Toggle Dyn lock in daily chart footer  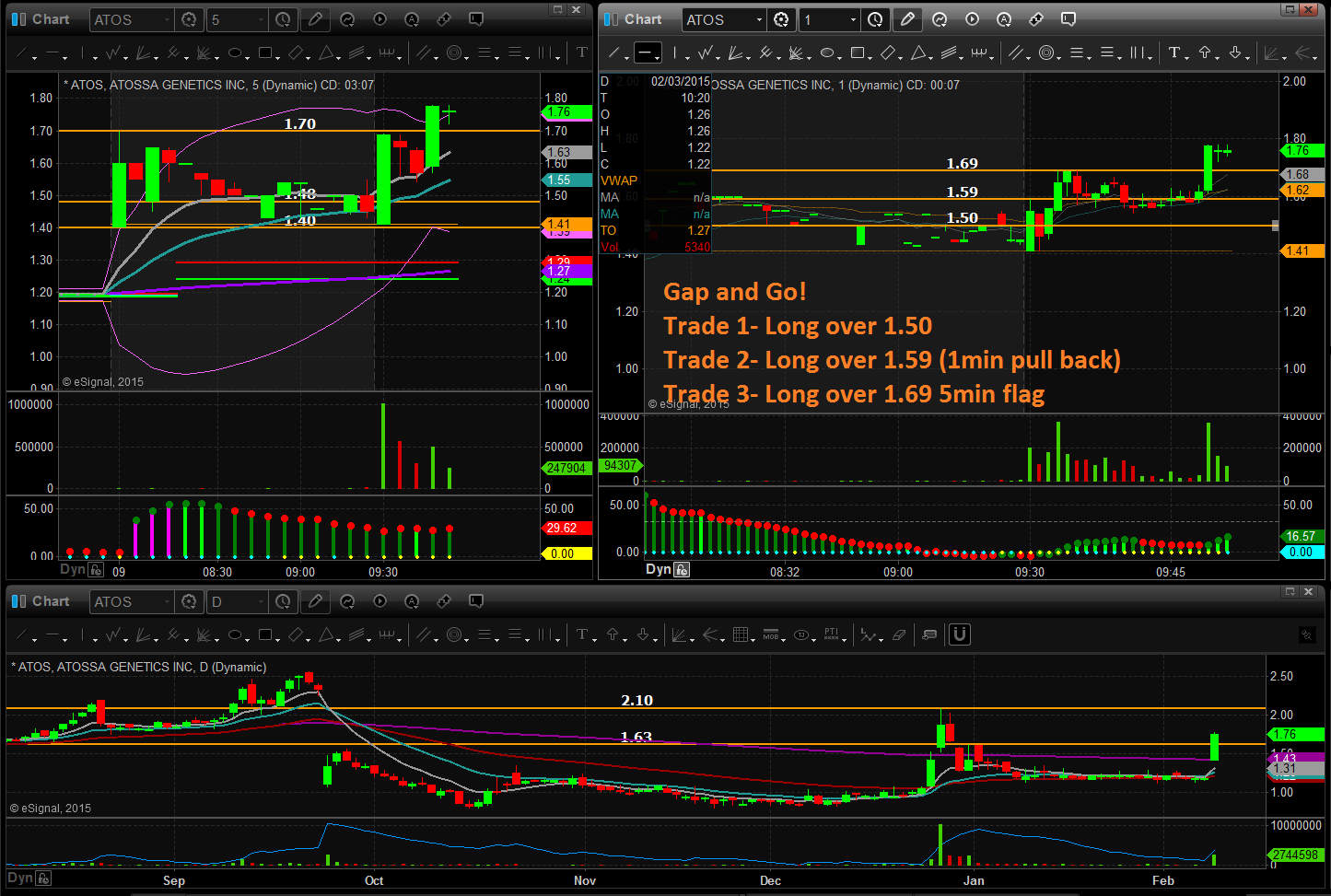[x=43, y=879]
